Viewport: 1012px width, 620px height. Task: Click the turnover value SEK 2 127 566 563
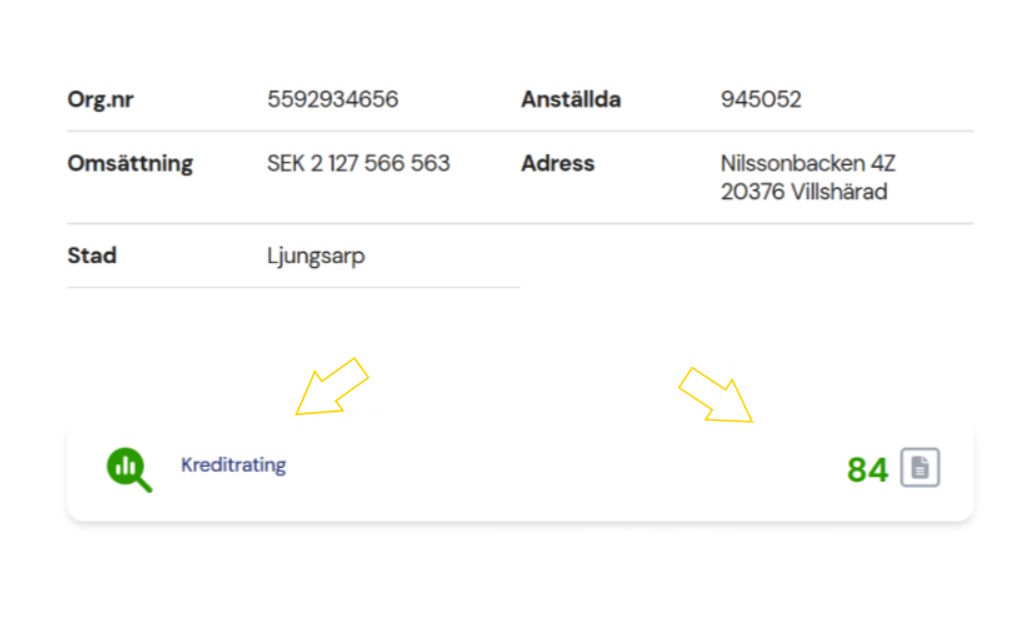point(358,163)
